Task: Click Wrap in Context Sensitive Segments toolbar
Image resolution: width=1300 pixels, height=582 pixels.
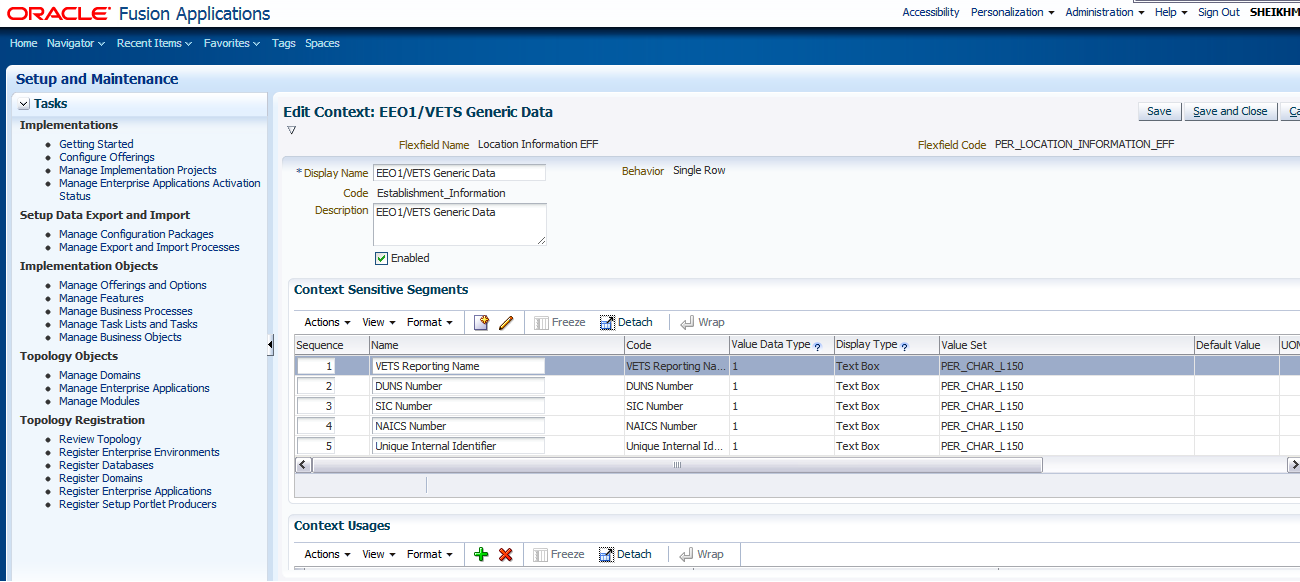Action: 702,322
